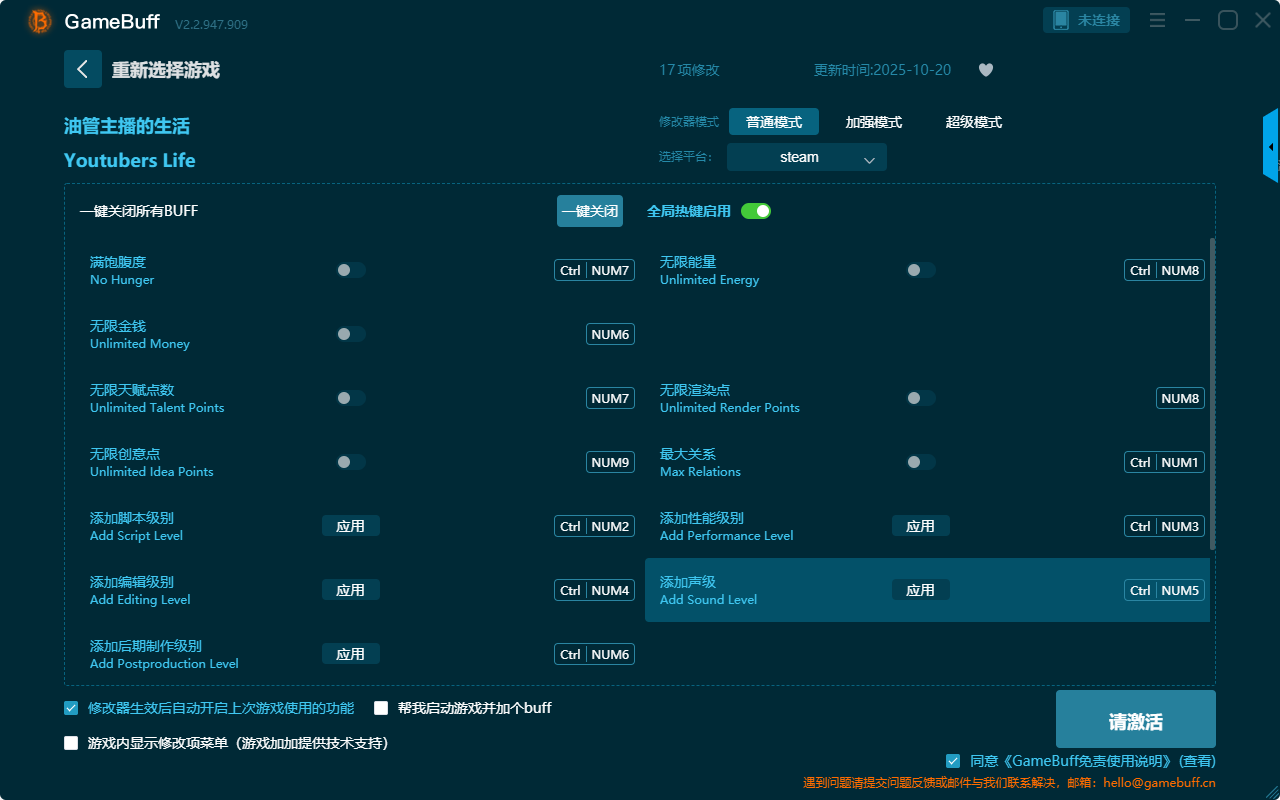Check the in-game mod menu checkbox
This screenshot has height=800, width=1280.
pos(71,743)
